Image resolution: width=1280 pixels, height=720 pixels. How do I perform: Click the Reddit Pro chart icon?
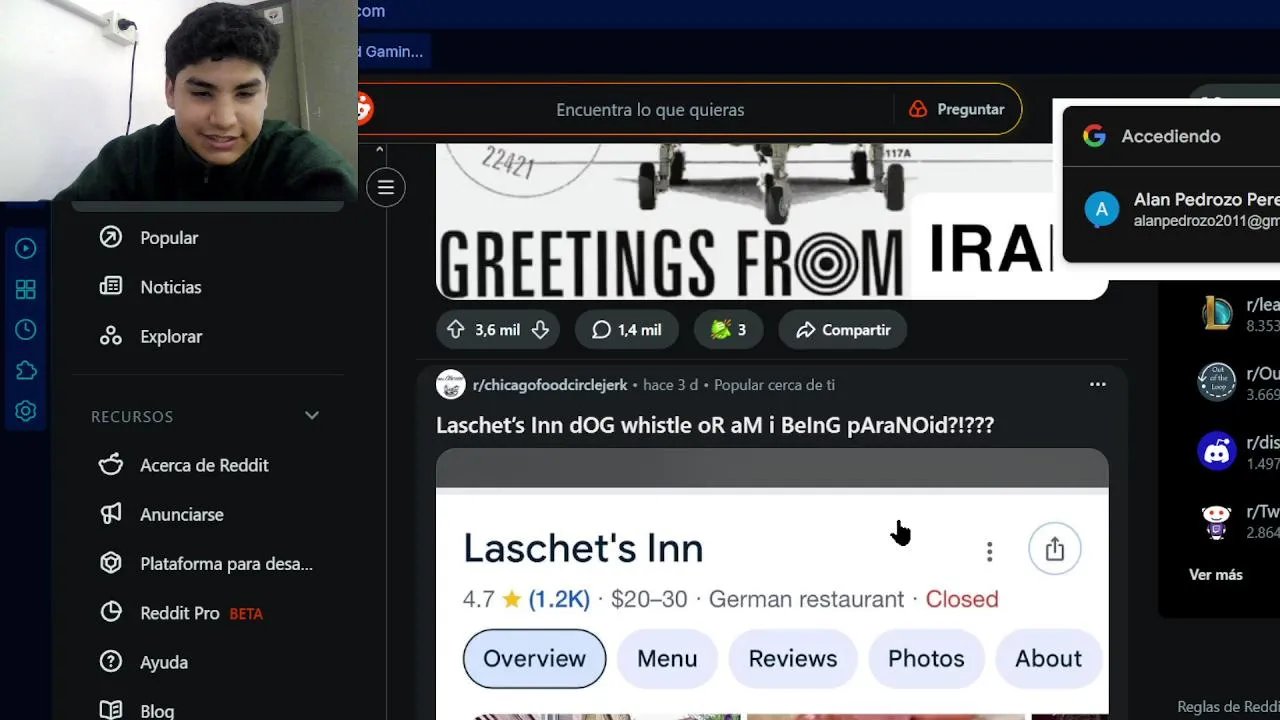[111, 612]
